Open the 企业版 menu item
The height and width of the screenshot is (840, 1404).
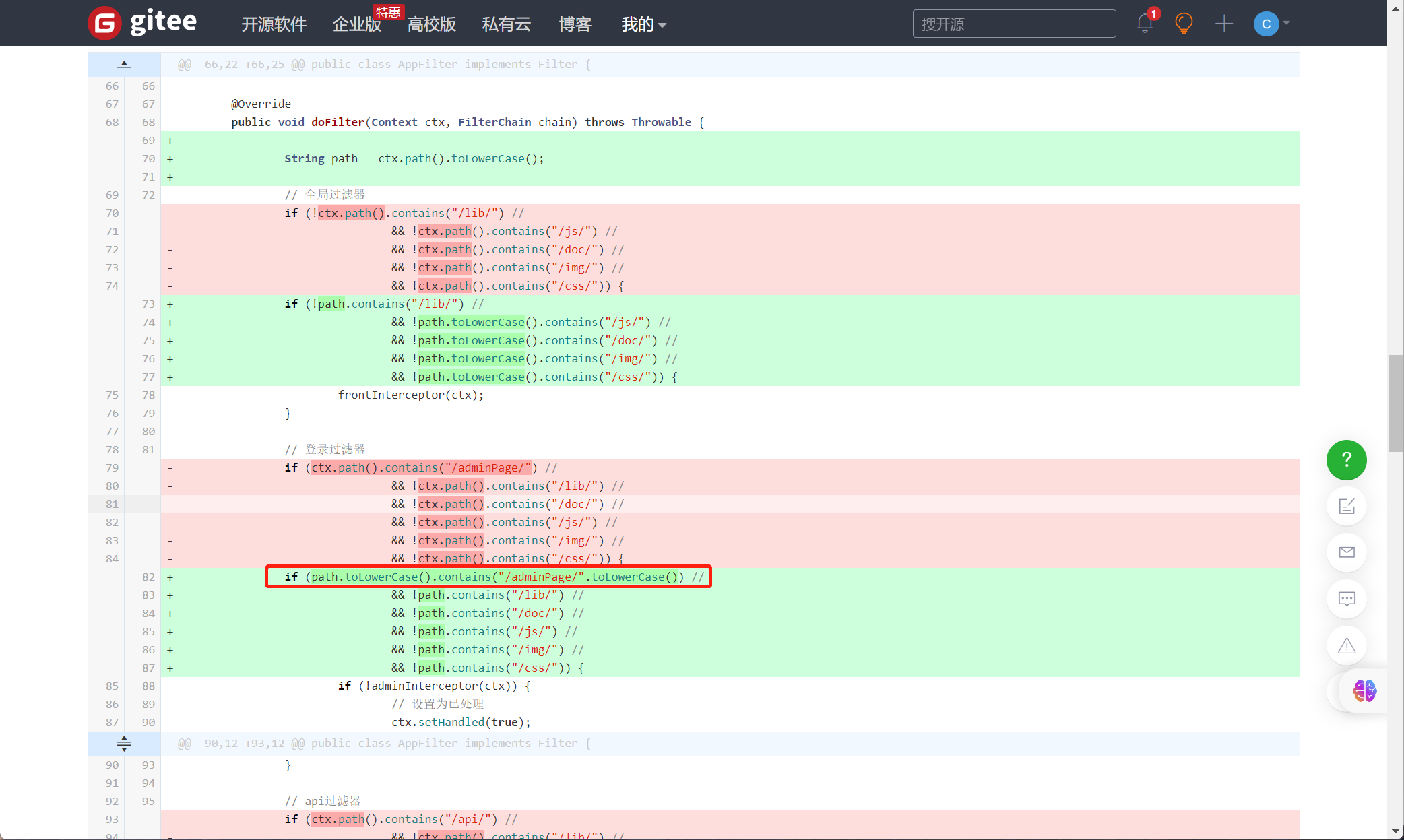pyautogui.click(x=356, y=25)
